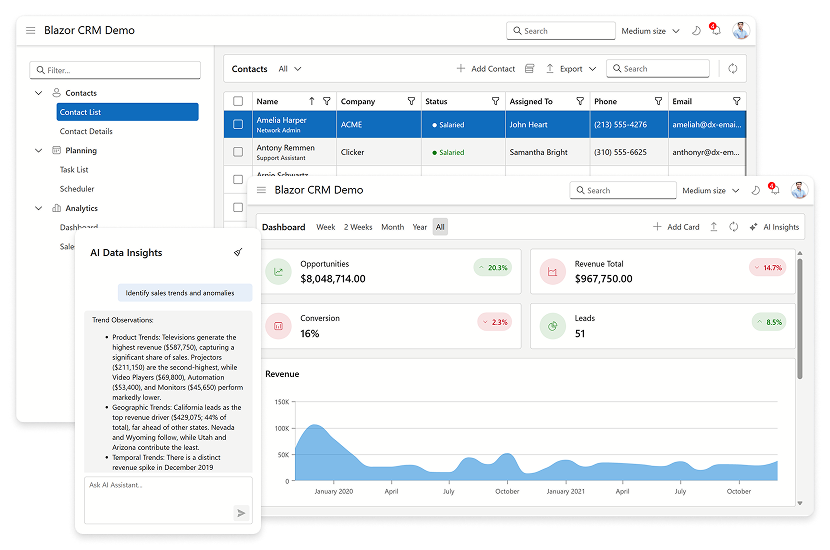Click the Conversion card icon

pyautogui.click(x=278, y=326)
